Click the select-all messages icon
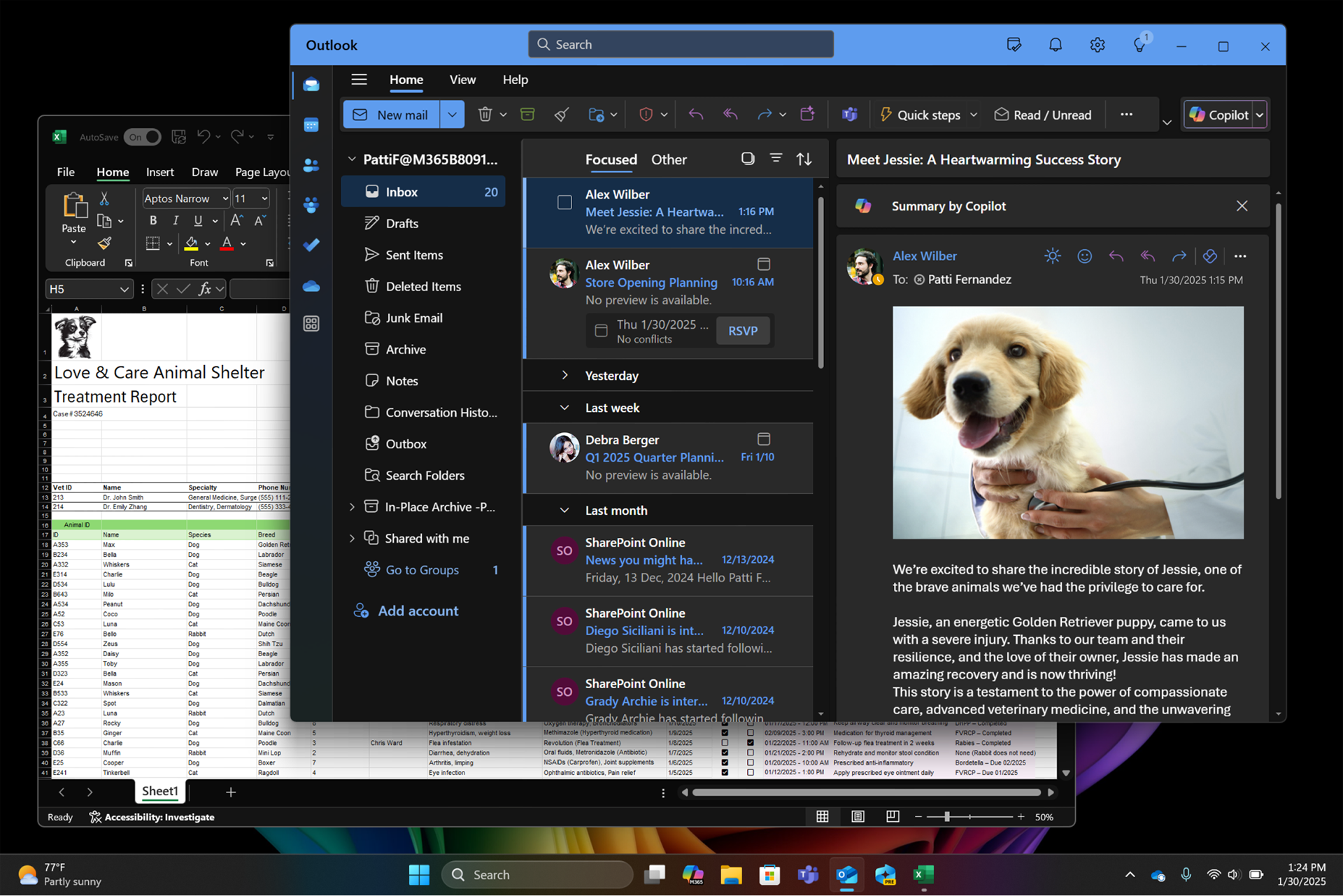1343x896 pixels. [748, 159]
